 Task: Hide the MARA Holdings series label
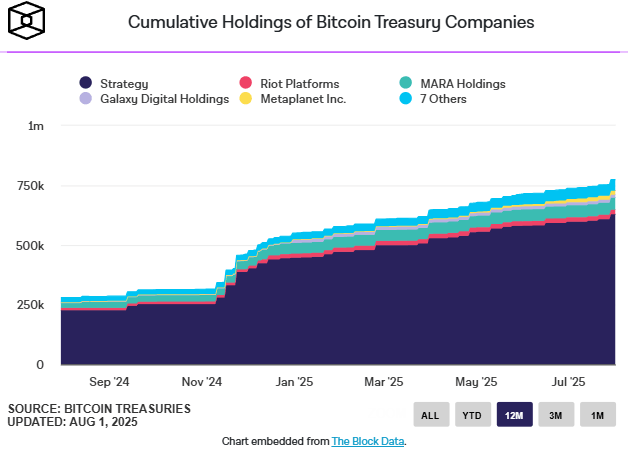[463, 84]
